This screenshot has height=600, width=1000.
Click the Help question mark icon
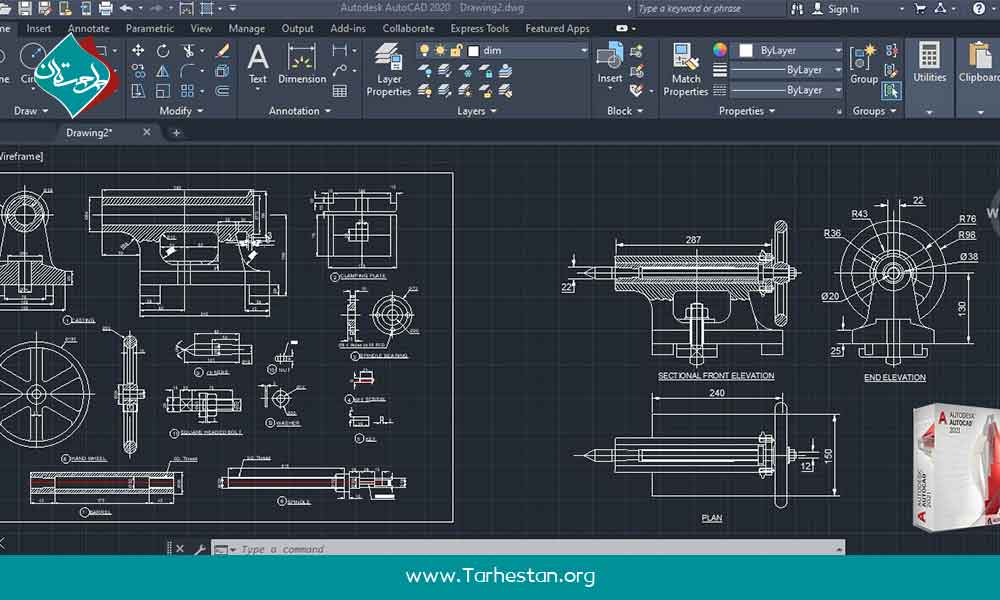point(979,8)
